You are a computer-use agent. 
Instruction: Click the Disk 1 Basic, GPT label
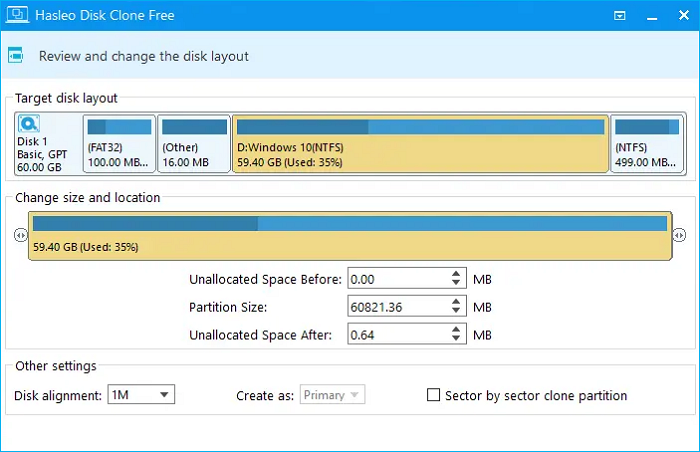(42, 154)
